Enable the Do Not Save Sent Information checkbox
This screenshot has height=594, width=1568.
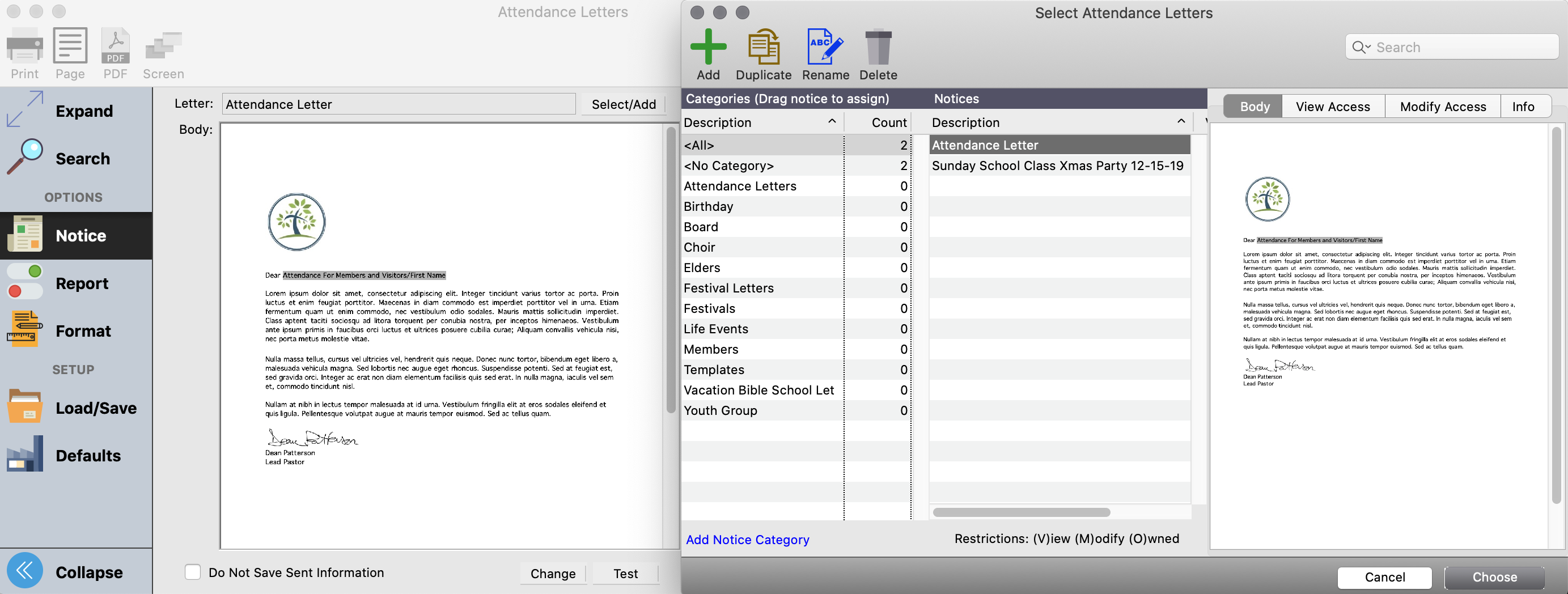coord(192,572)
